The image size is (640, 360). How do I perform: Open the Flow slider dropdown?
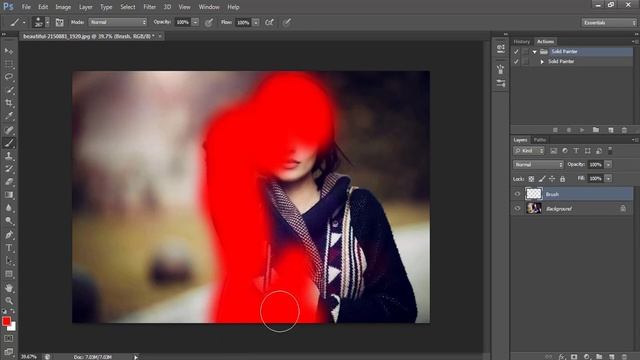tap(256, 22)
